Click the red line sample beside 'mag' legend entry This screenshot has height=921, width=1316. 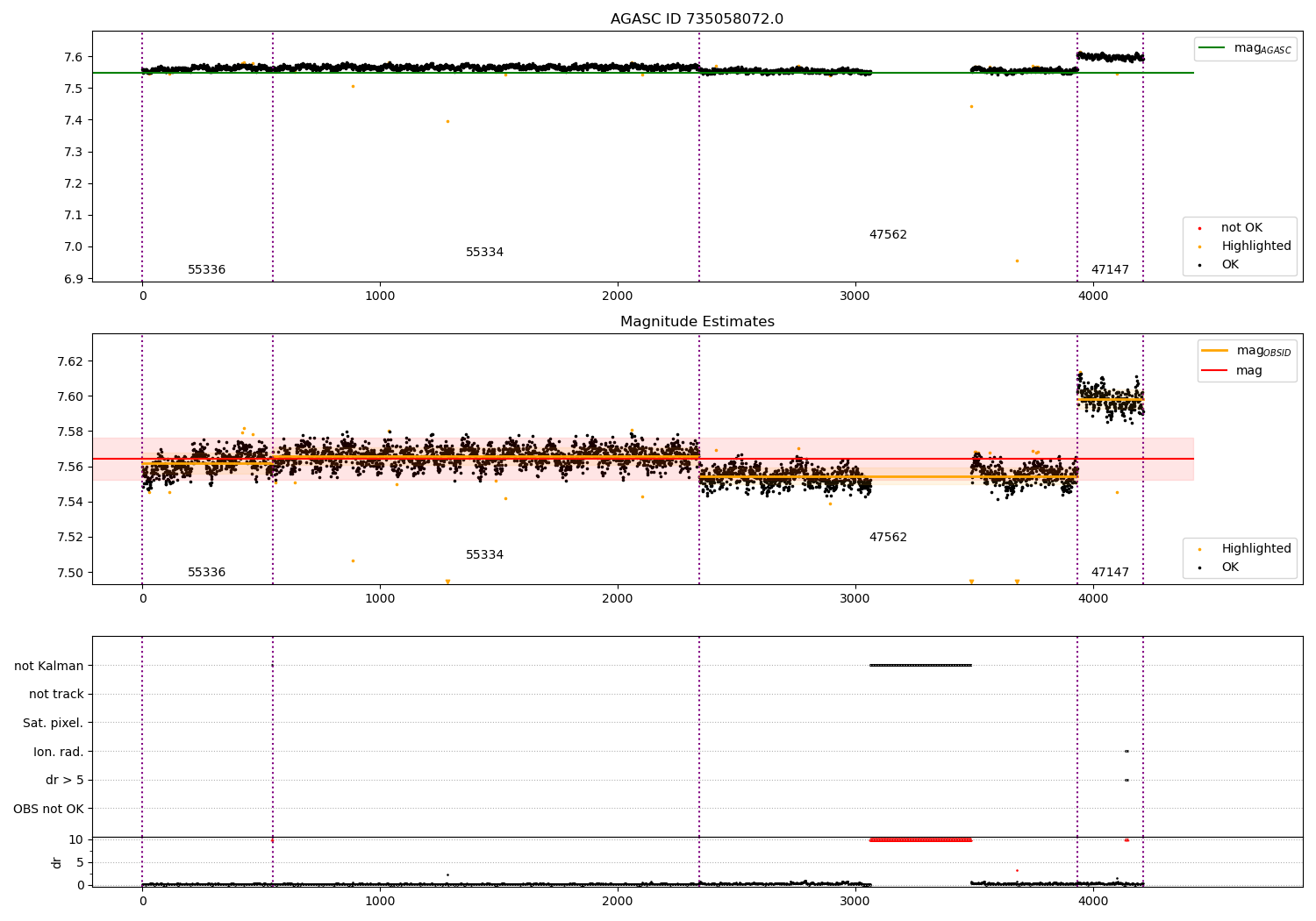(x=1214, y=371)
